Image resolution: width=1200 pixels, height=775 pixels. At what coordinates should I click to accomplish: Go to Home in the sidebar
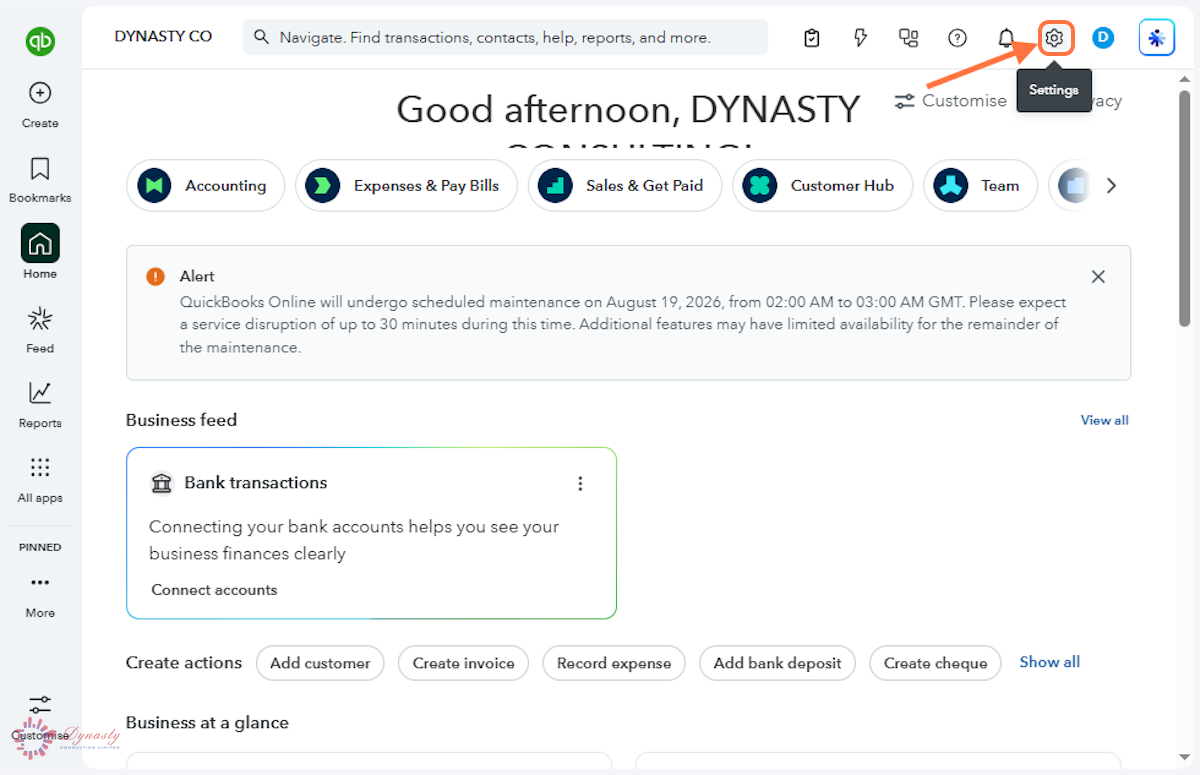click(x=40, y=252)
